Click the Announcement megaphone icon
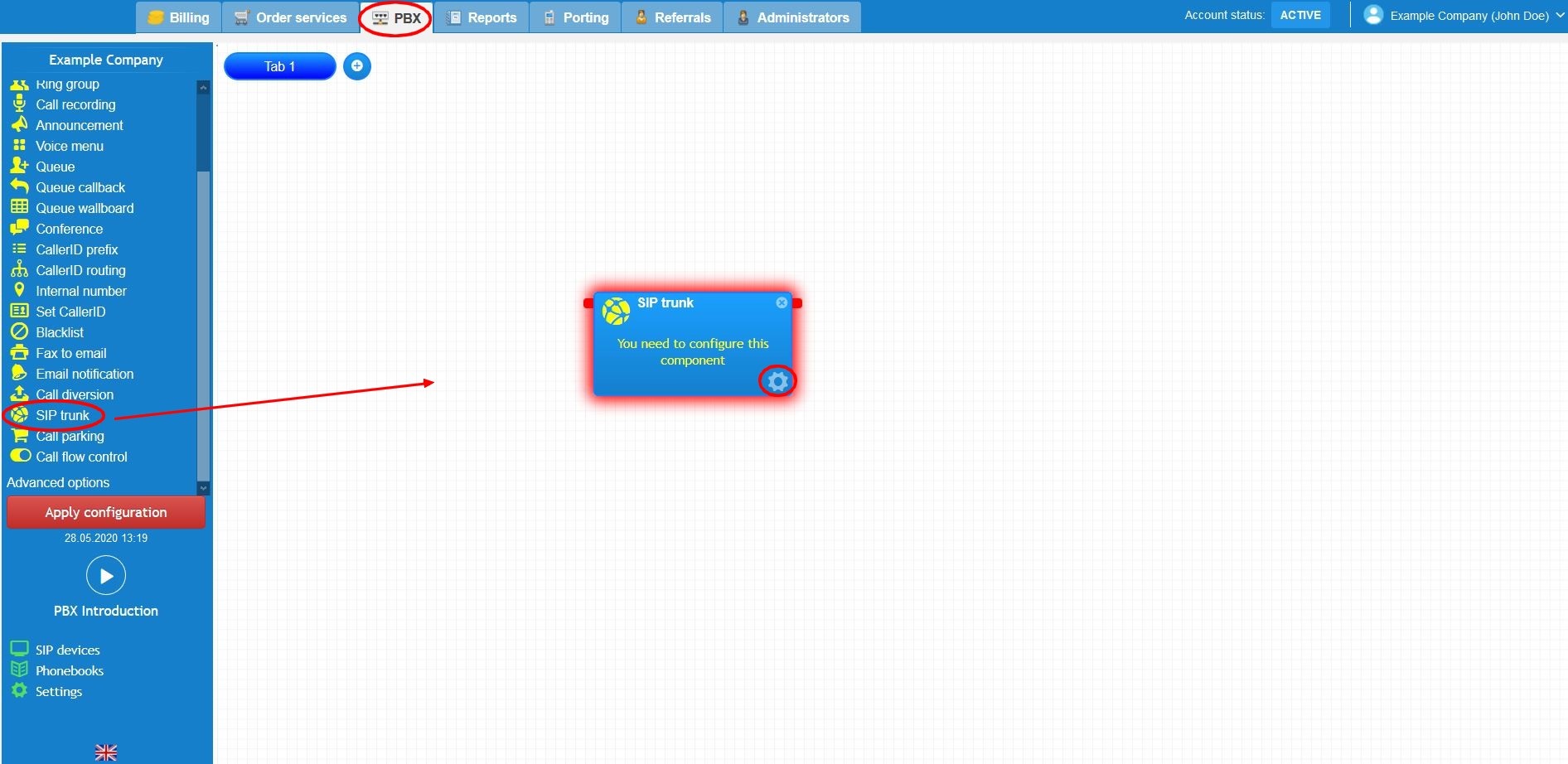Screen dimensions: 1568x764 (19, 124)
